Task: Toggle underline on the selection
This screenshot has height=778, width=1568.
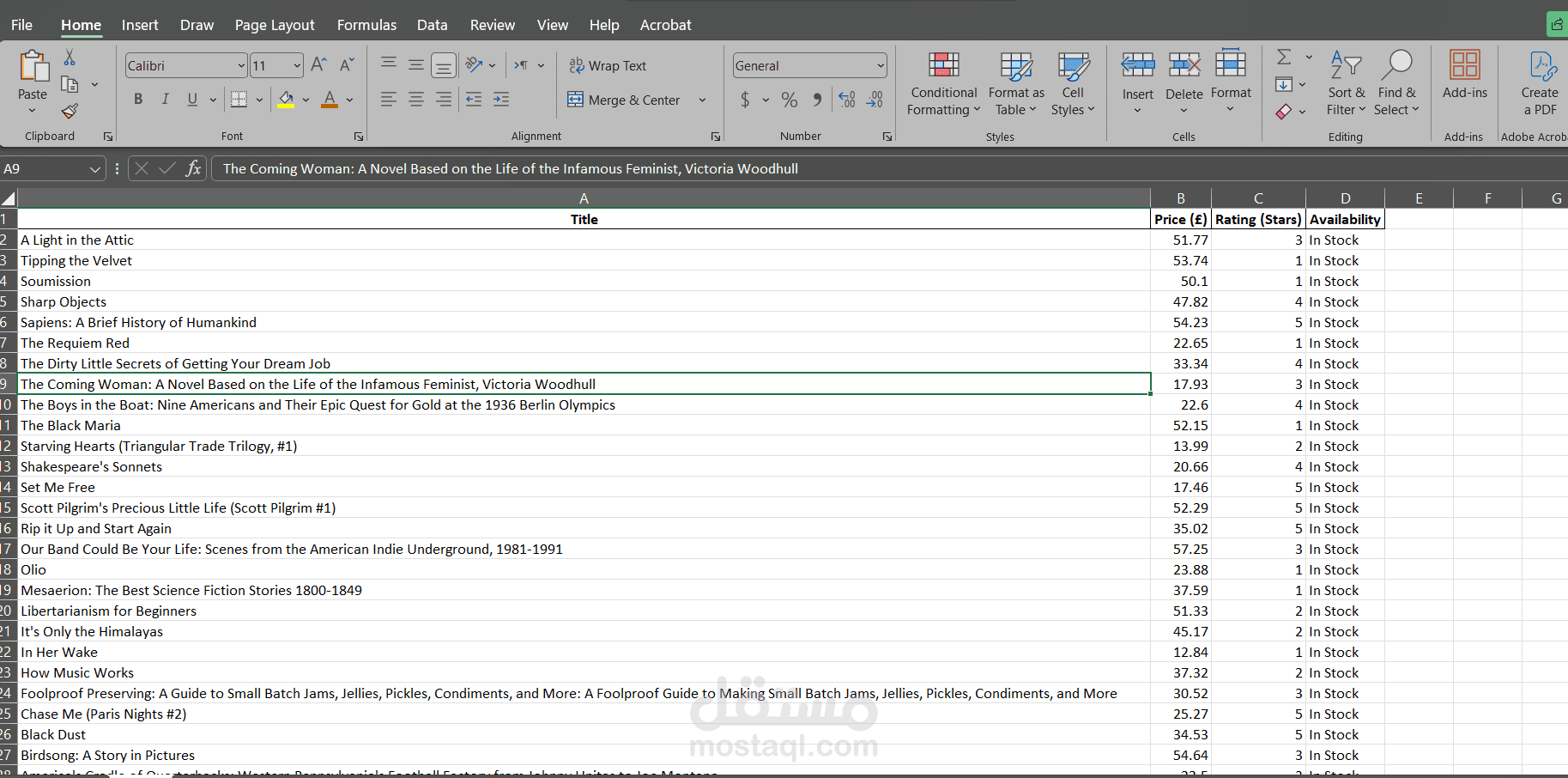Action: [191, 99]
